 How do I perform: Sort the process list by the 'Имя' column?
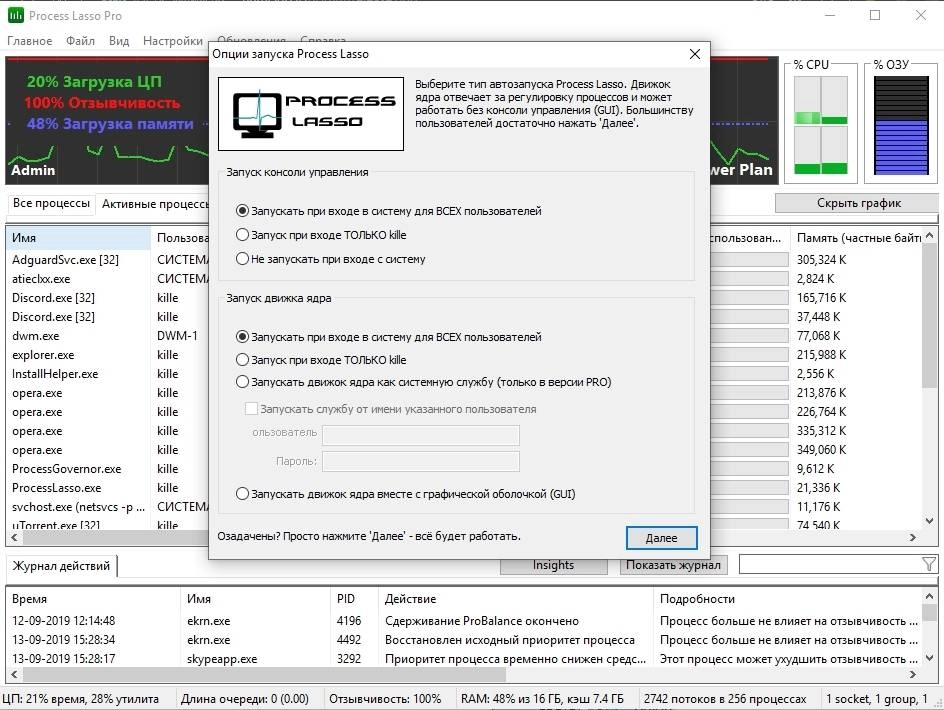point(78,238)
